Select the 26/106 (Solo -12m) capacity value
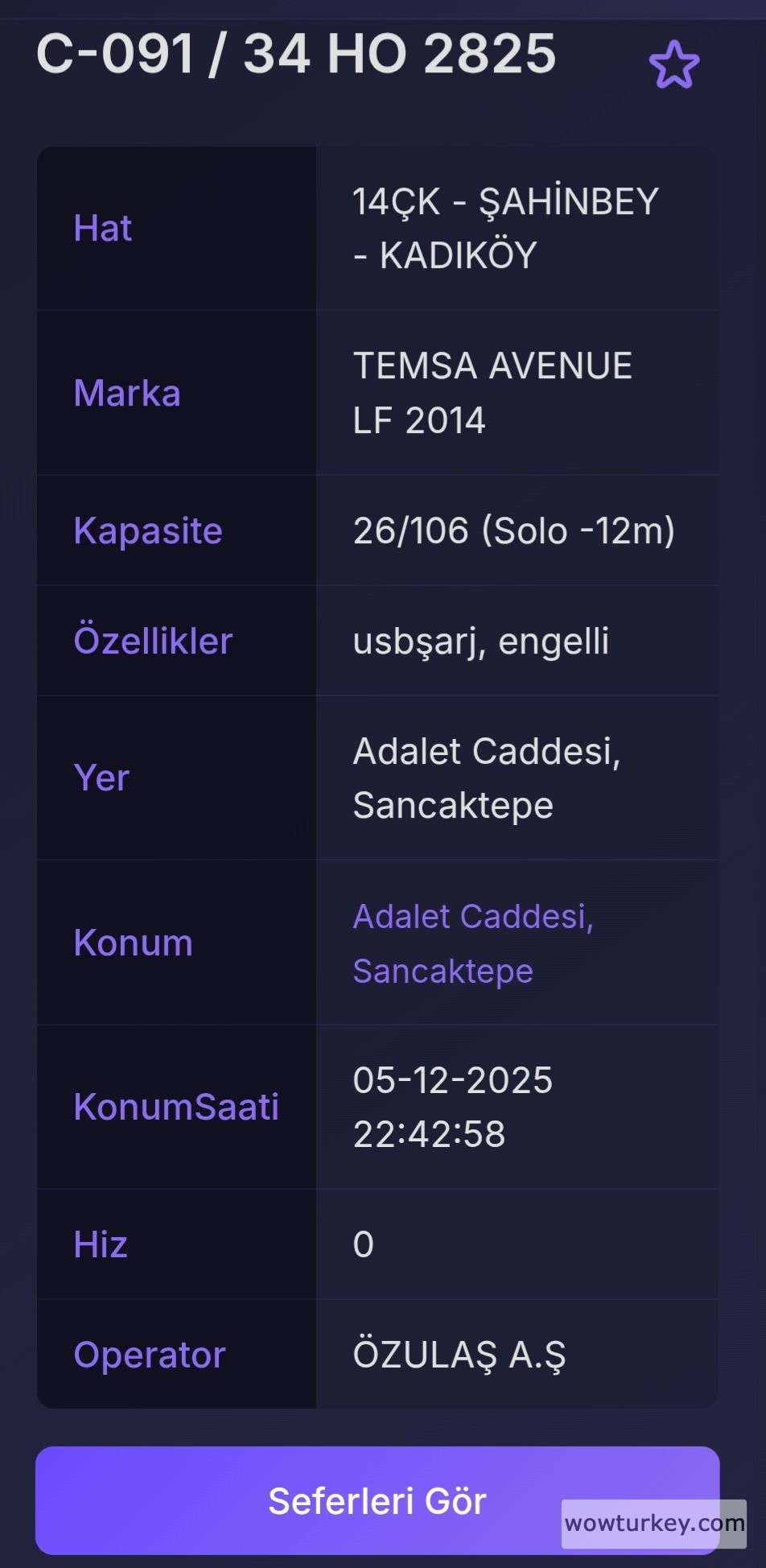Image resolution: width=766 pixels, height=1568 pixels. click(x=513, y=531)
